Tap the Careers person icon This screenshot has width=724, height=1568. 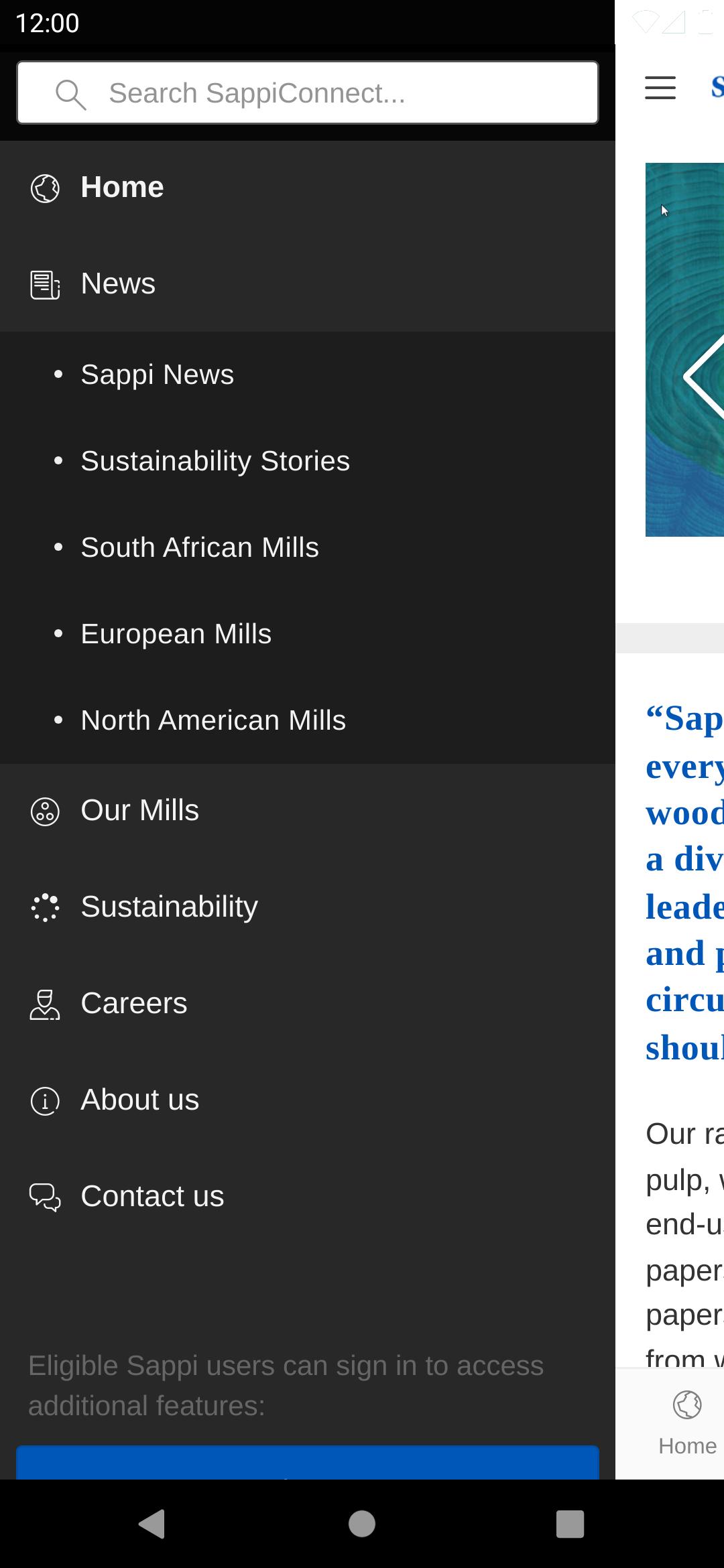coord(45,1004)
